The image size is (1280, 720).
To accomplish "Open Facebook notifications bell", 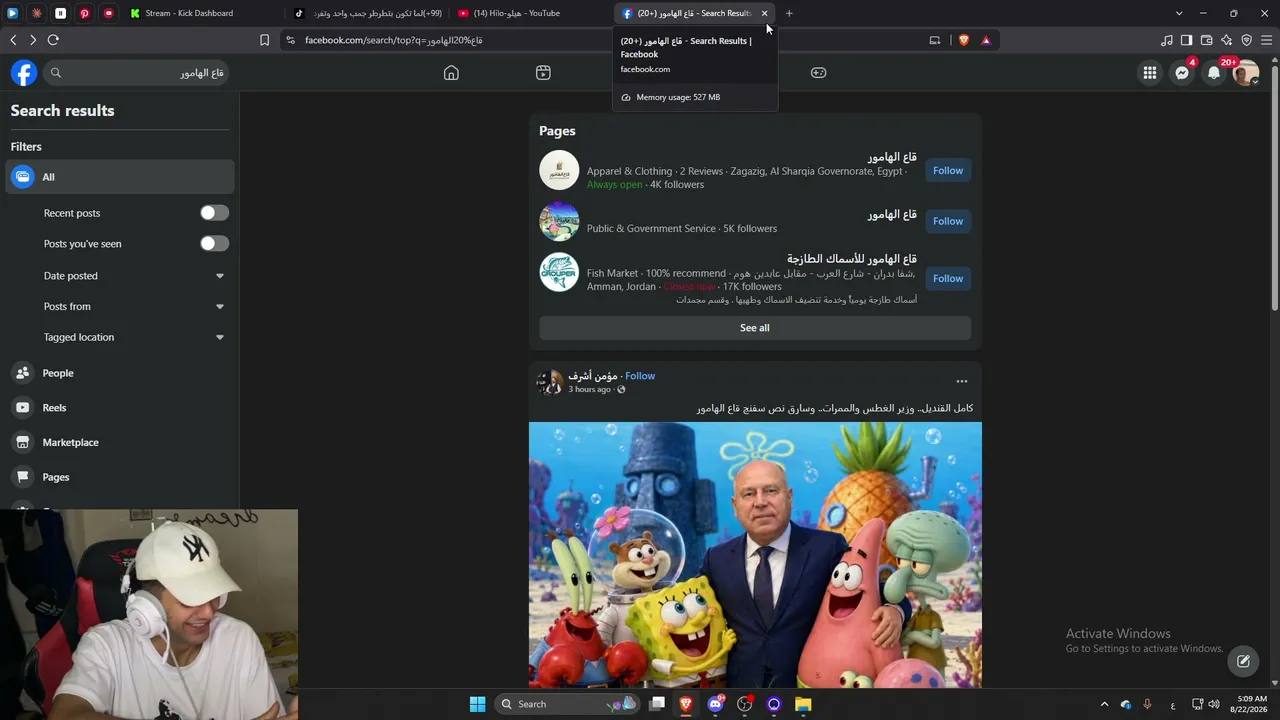I will [1214, 73].
